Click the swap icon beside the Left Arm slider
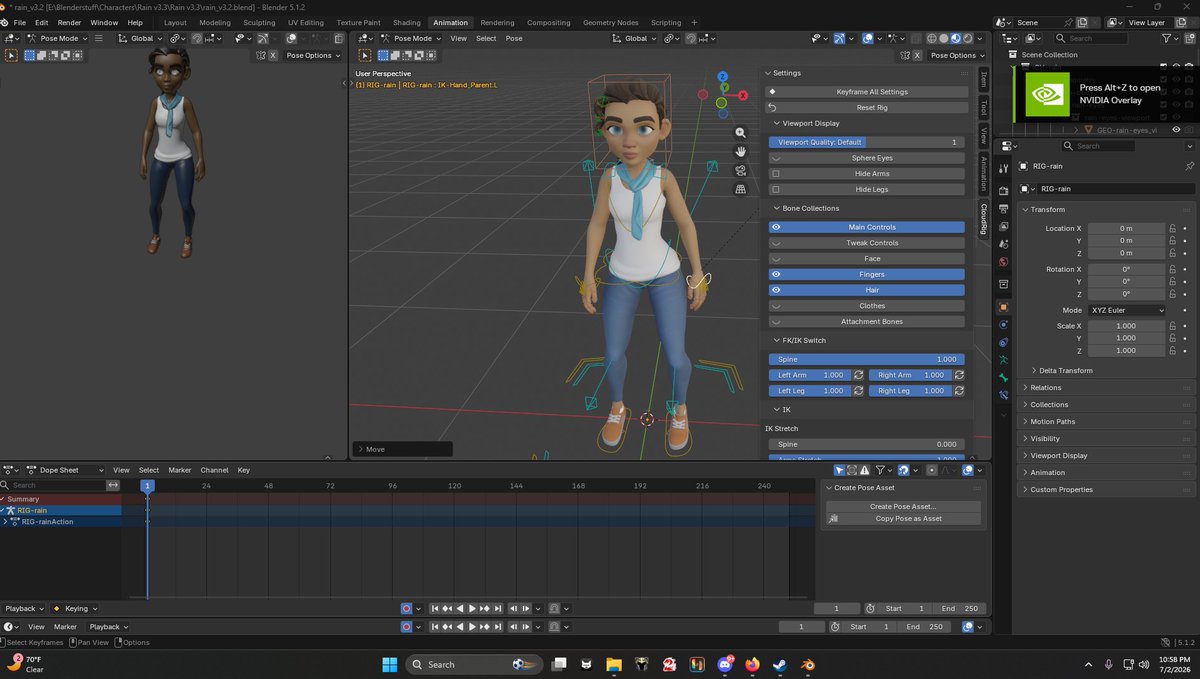1200x679 pixels. [x=858, y=375]
